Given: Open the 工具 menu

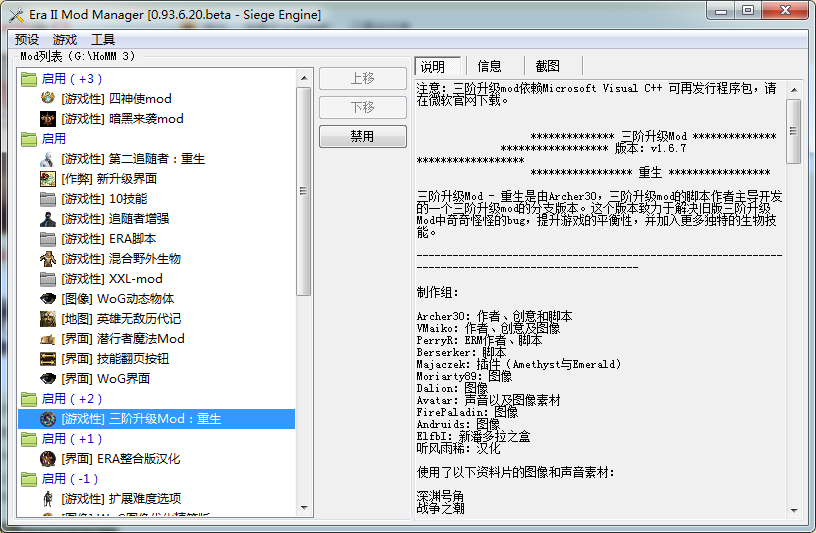Looking at the screenshot, I should pyautogui.click(x=103, y=40).
